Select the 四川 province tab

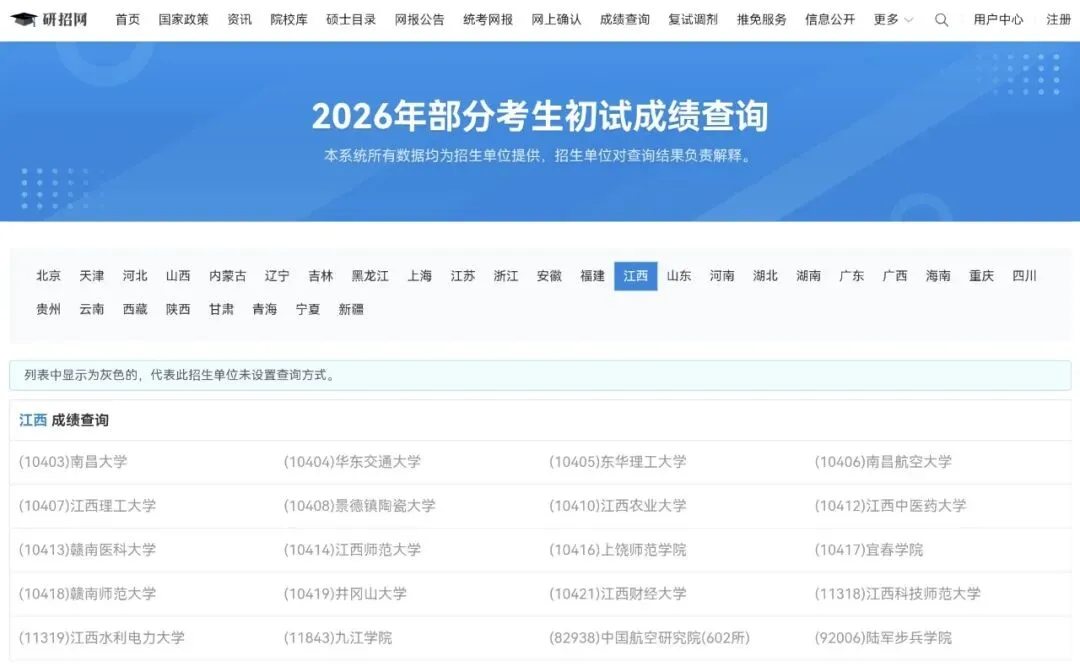[1024, 276]
